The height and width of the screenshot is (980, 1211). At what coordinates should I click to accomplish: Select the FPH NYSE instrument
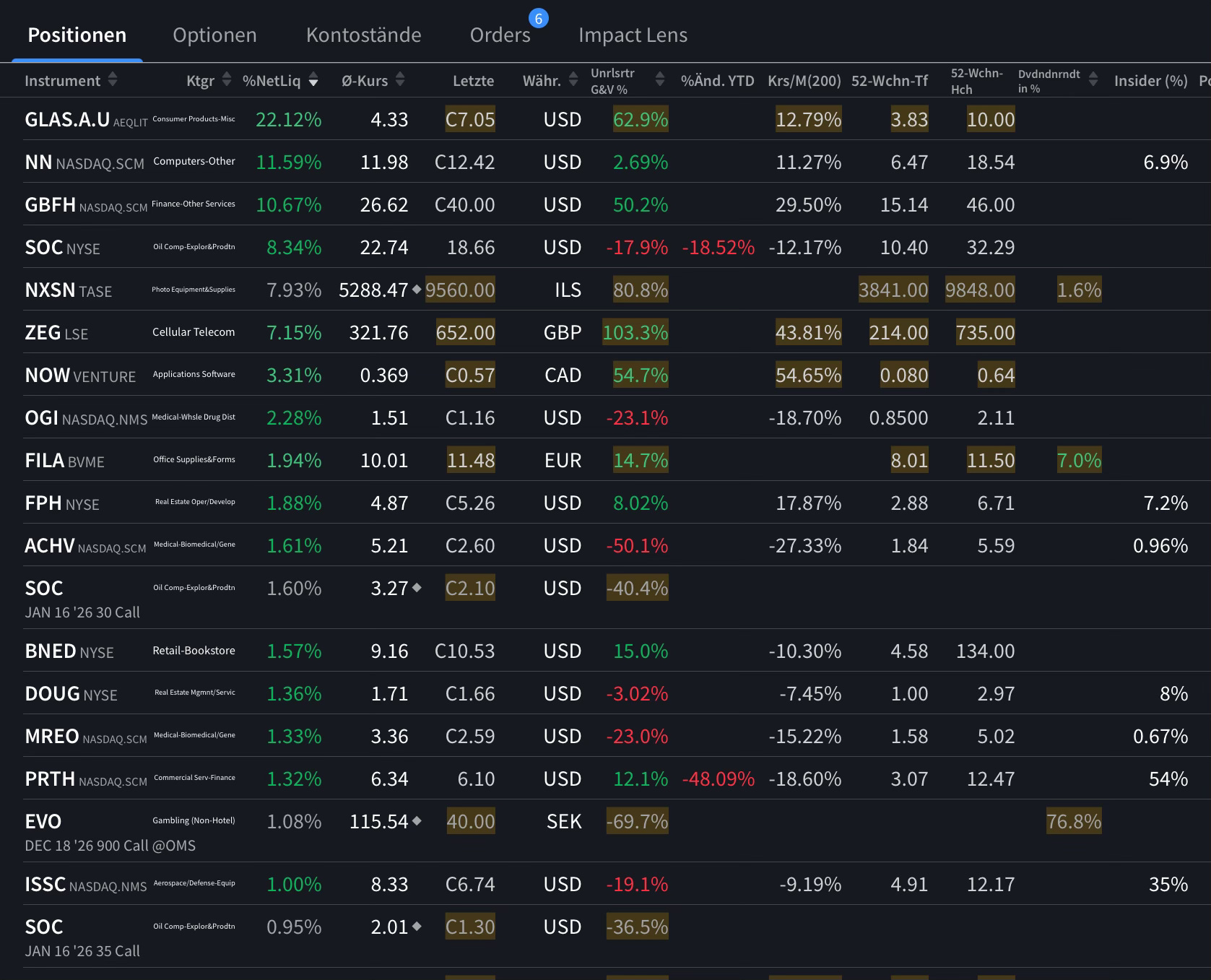pos(62,503)
